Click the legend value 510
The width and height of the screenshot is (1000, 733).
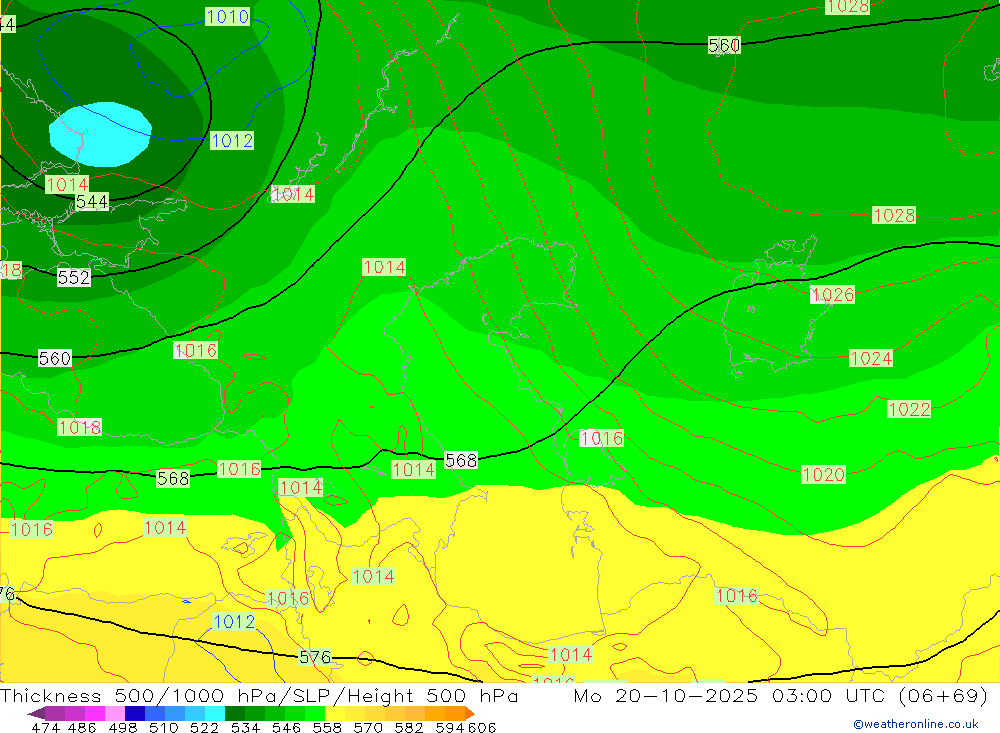(164, 727)
